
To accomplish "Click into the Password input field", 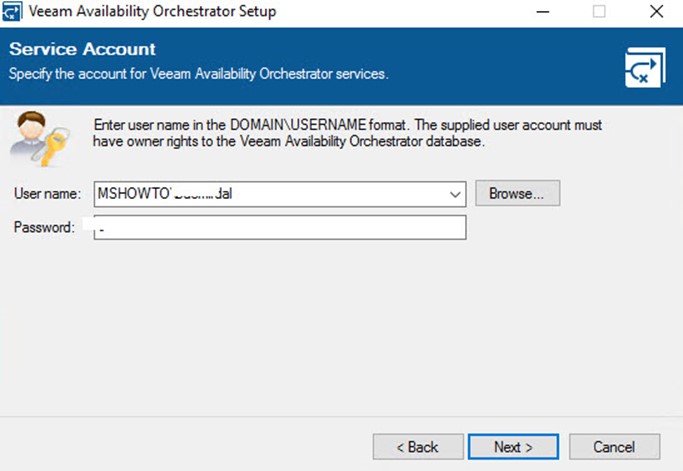I will (280, 227).
